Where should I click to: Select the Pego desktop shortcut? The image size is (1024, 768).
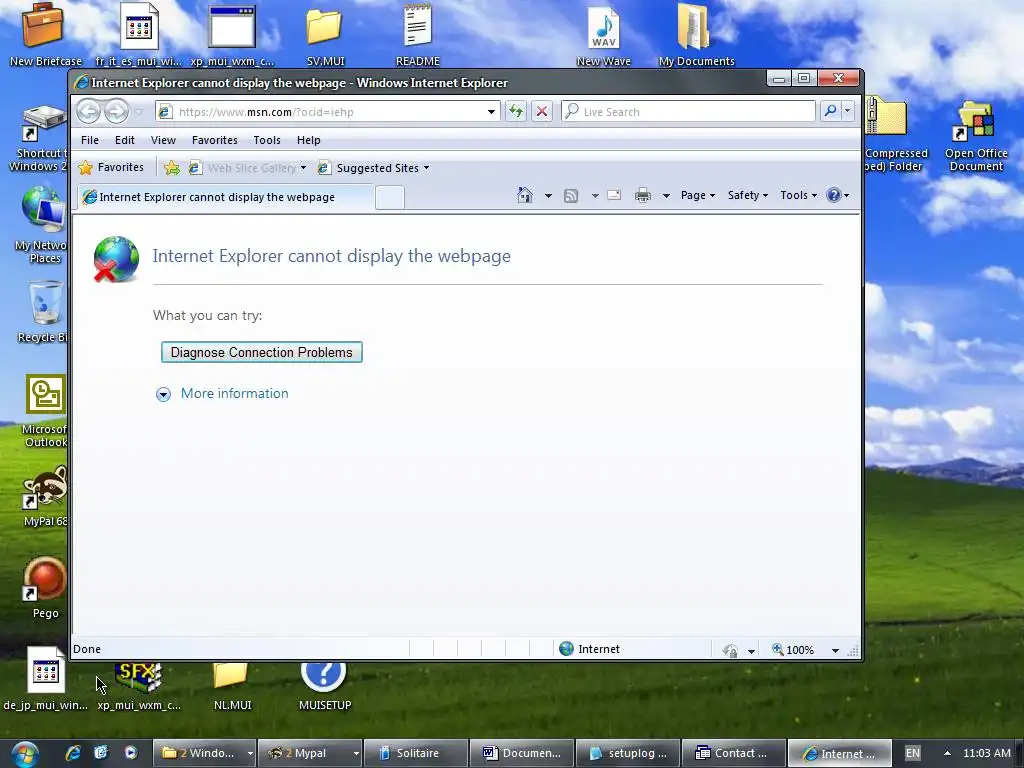(45, 588)
